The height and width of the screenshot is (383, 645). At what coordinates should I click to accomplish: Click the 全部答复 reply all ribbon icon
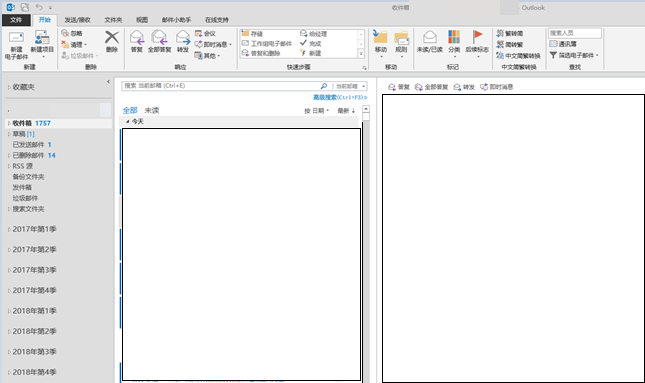click(x=159, y=37)
